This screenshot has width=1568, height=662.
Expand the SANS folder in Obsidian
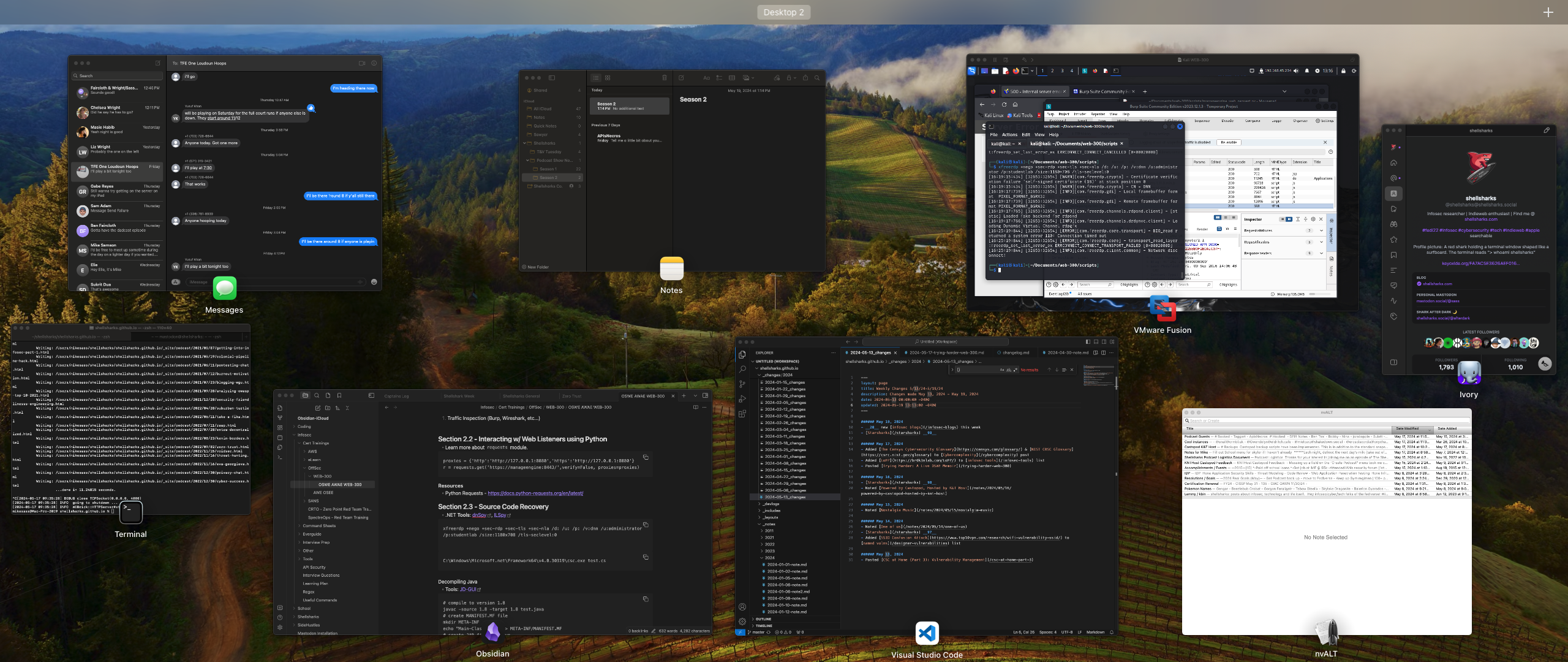[313, 501]
